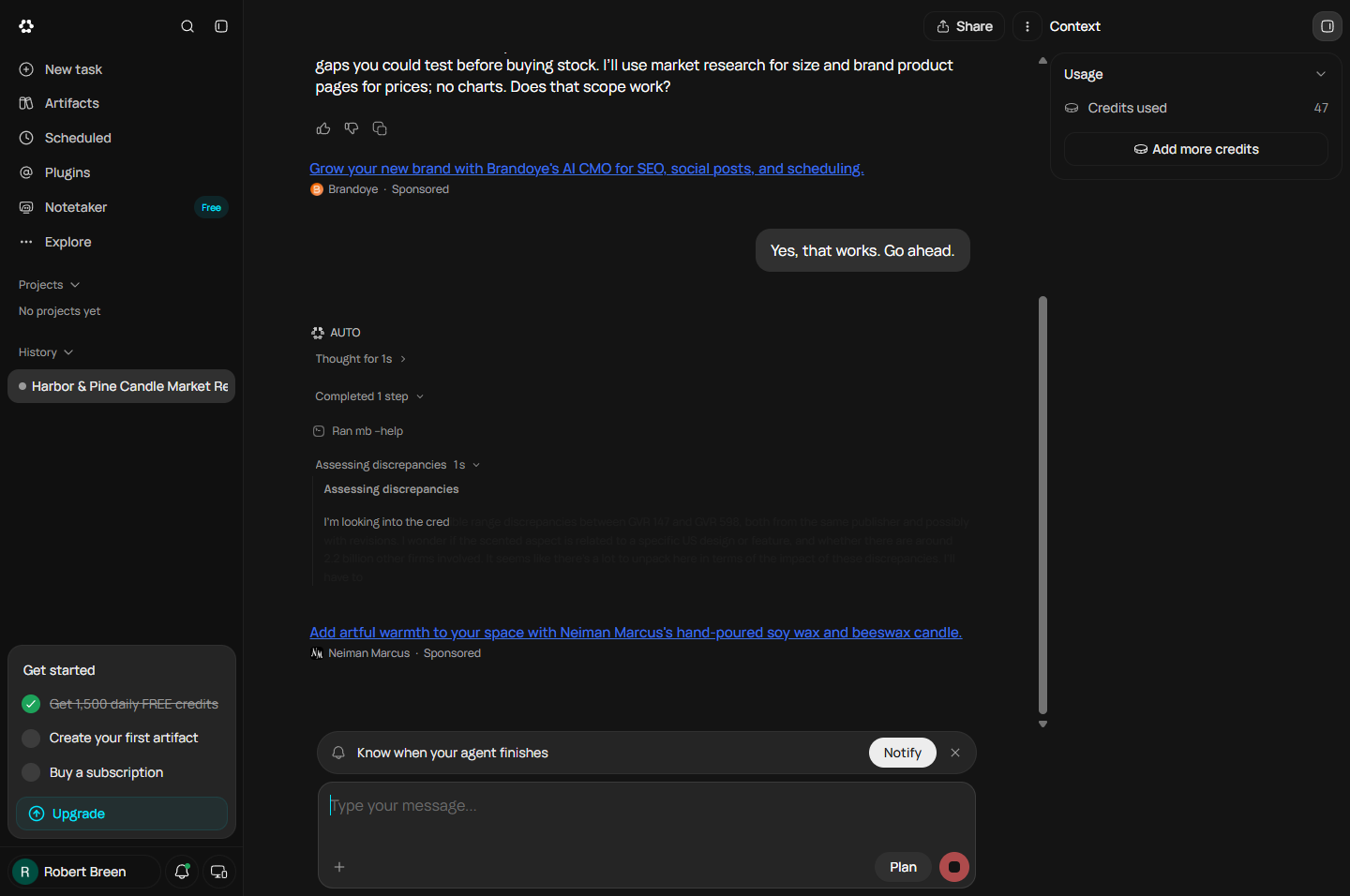Screen dimensions: 1350x896
Task: Click the Upgrade button
Action: click(x=122, y=814)
